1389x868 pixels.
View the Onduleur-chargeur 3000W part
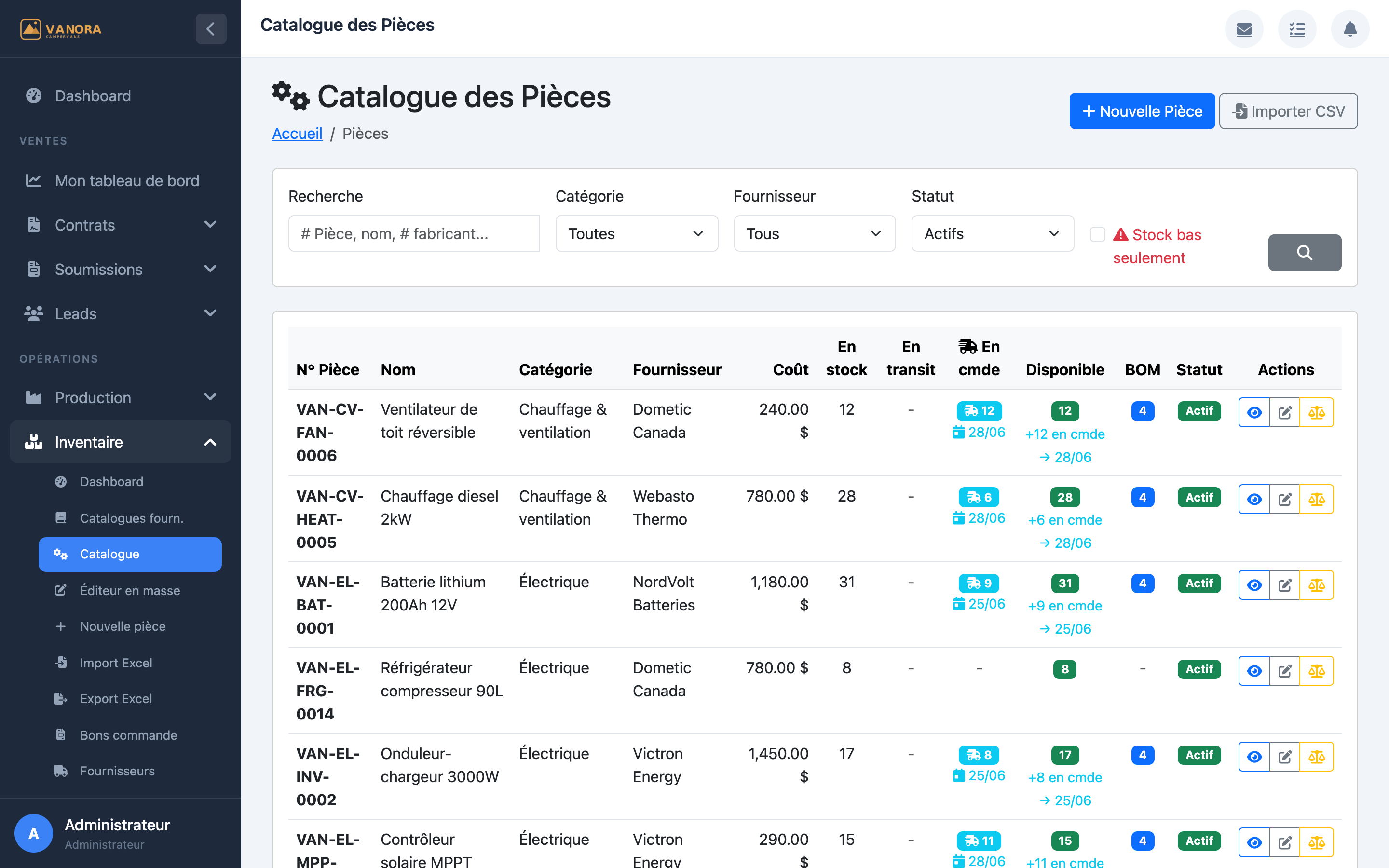[1254, 757]
